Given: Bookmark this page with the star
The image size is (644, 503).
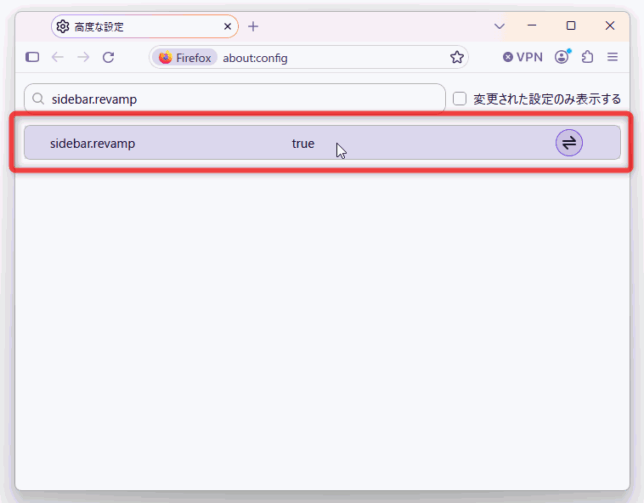Looking at the screenshot, I should [x=457, y=57].
